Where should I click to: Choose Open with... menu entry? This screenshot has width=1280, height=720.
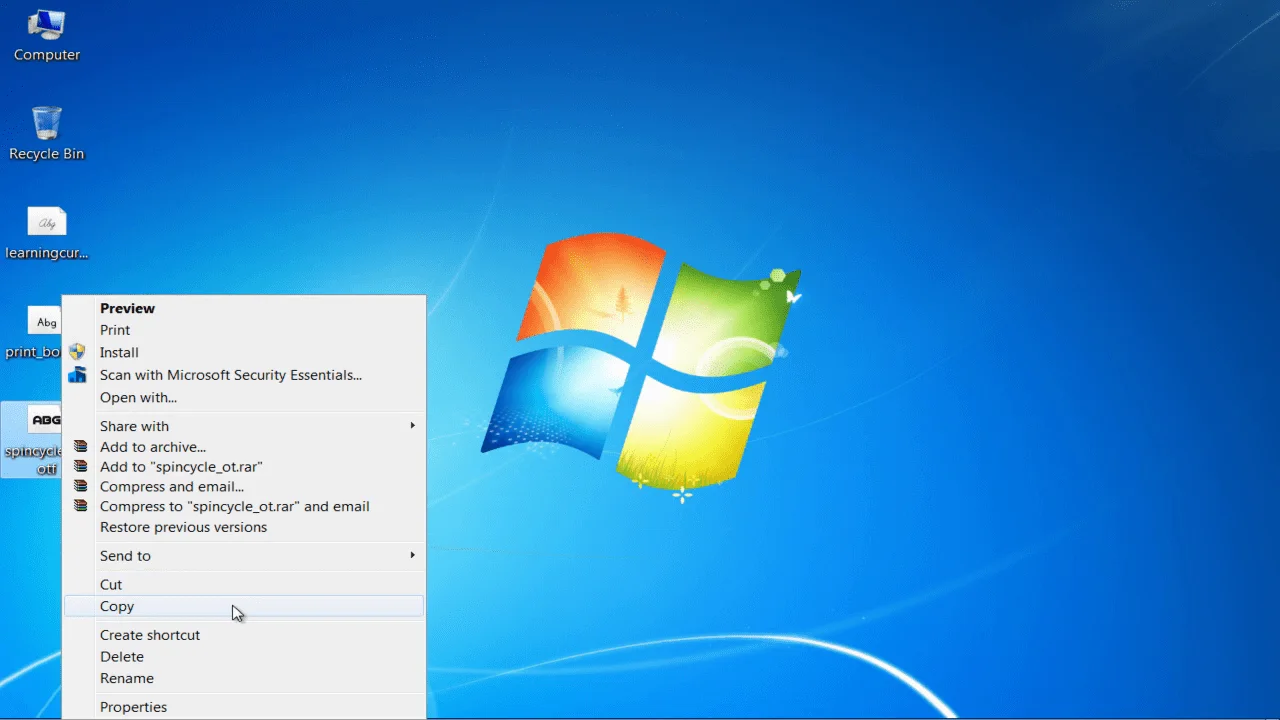coord(244,397)
